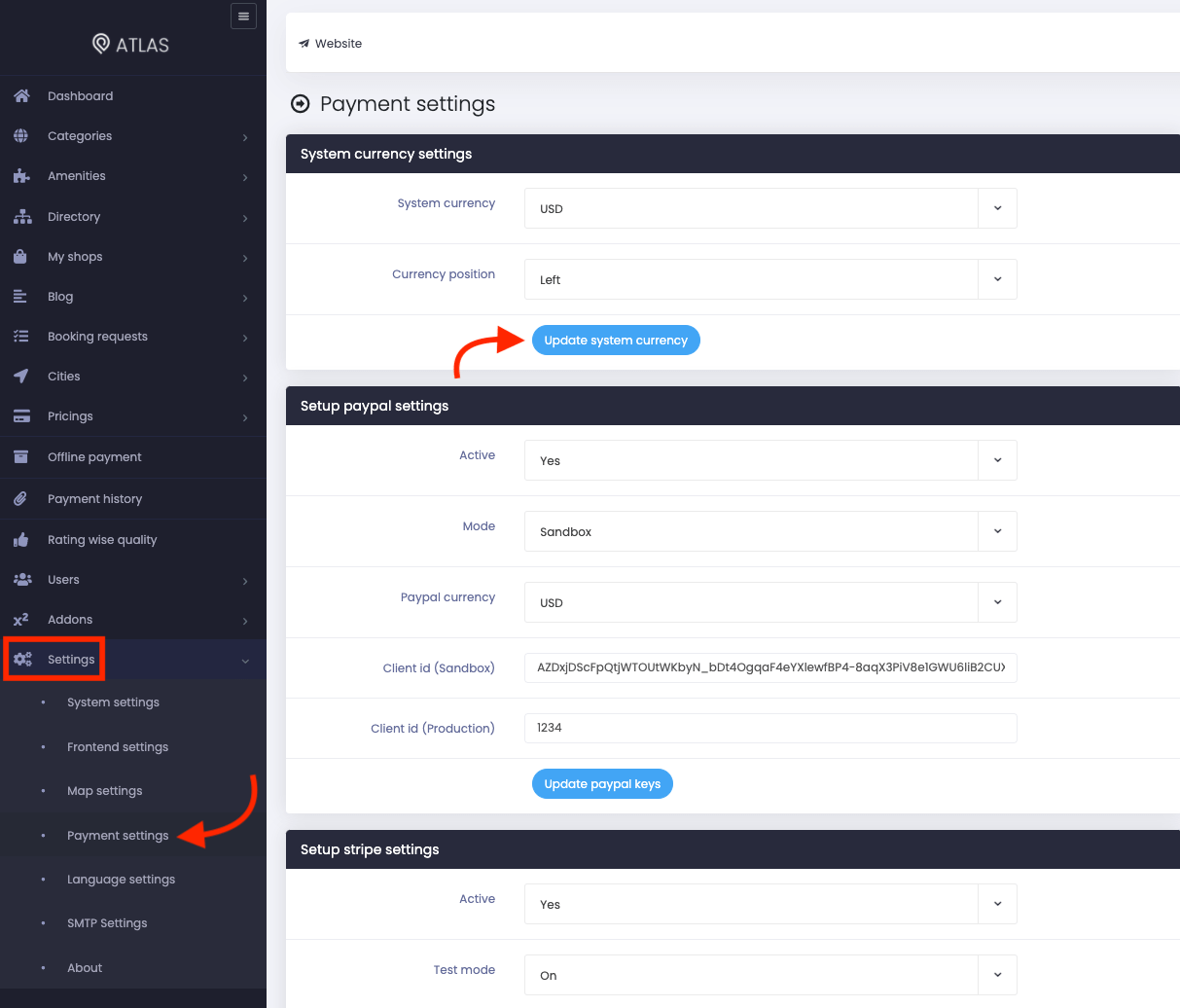Screen dimensions: 1180x1008
Task: Click the Categories globe icon
Action: pos(21,136)
